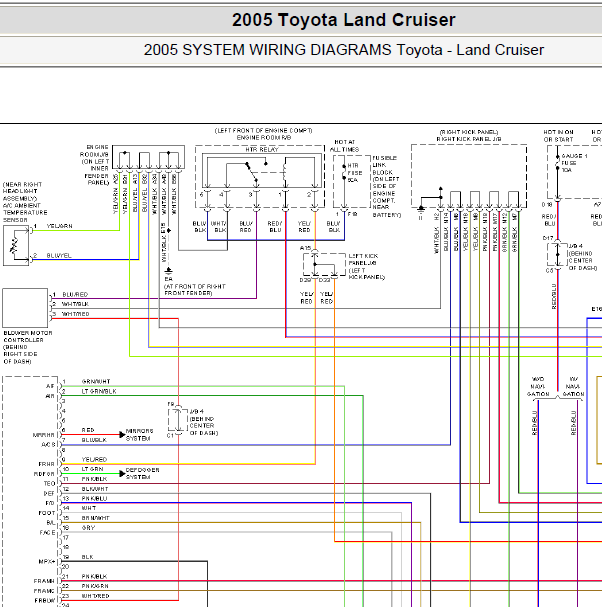Screen dimensions: 602x607
Task: Click the pin 16 'GRY' wire label
Action: 88,528
